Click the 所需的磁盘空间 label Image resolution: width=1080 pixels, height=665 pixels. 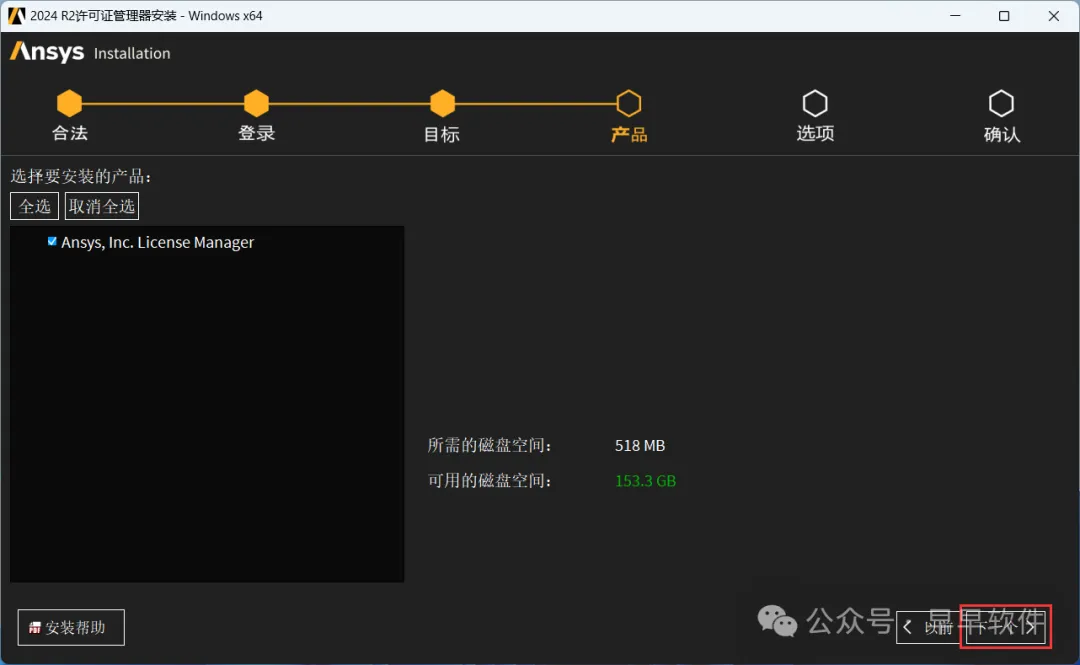489,446
